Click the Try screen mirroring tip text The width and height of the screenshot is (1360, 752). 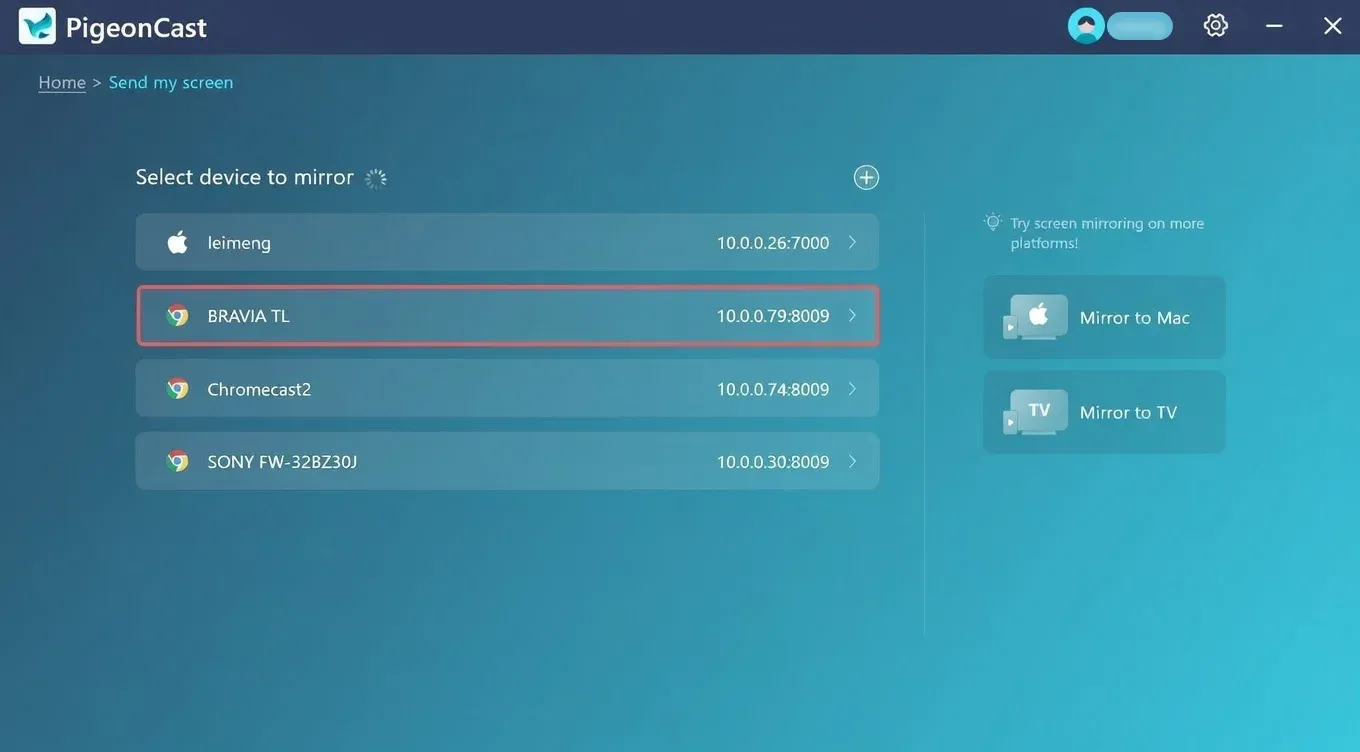click(x=1107, y=233)
